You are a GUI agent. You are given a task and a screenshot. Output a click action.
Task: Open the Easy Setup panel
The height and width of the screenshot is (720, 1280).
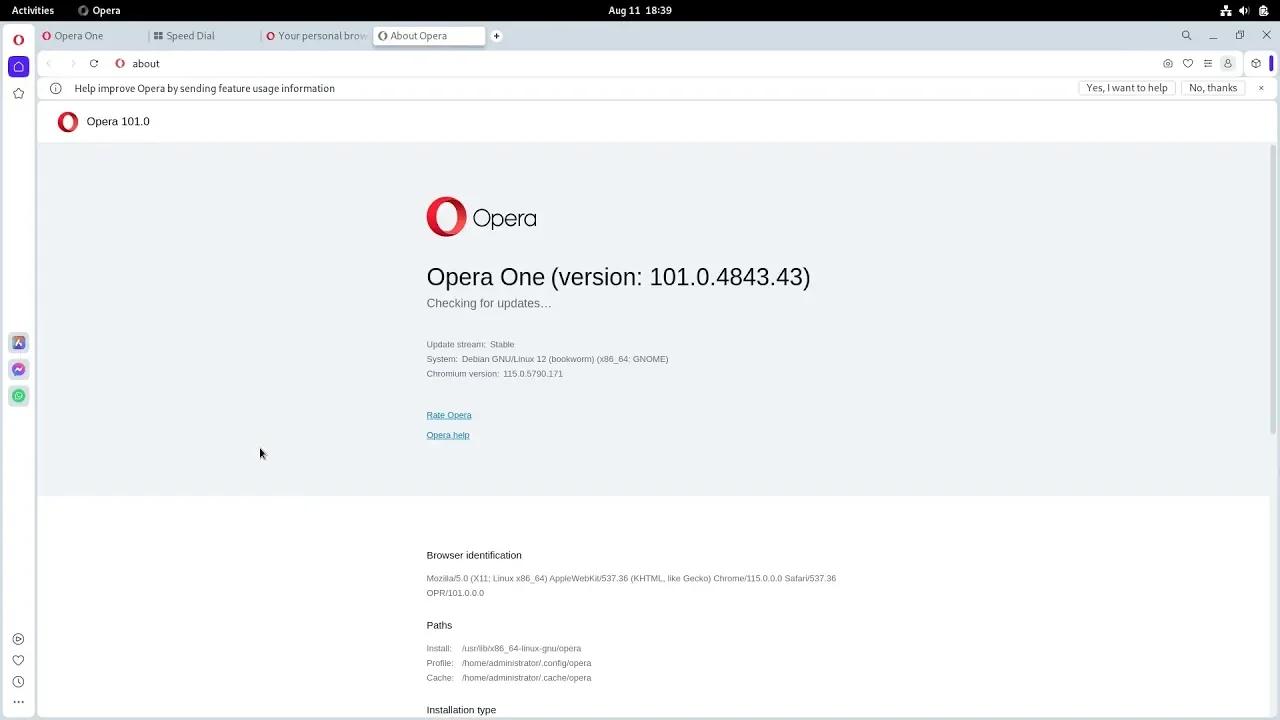[1256, 63]
